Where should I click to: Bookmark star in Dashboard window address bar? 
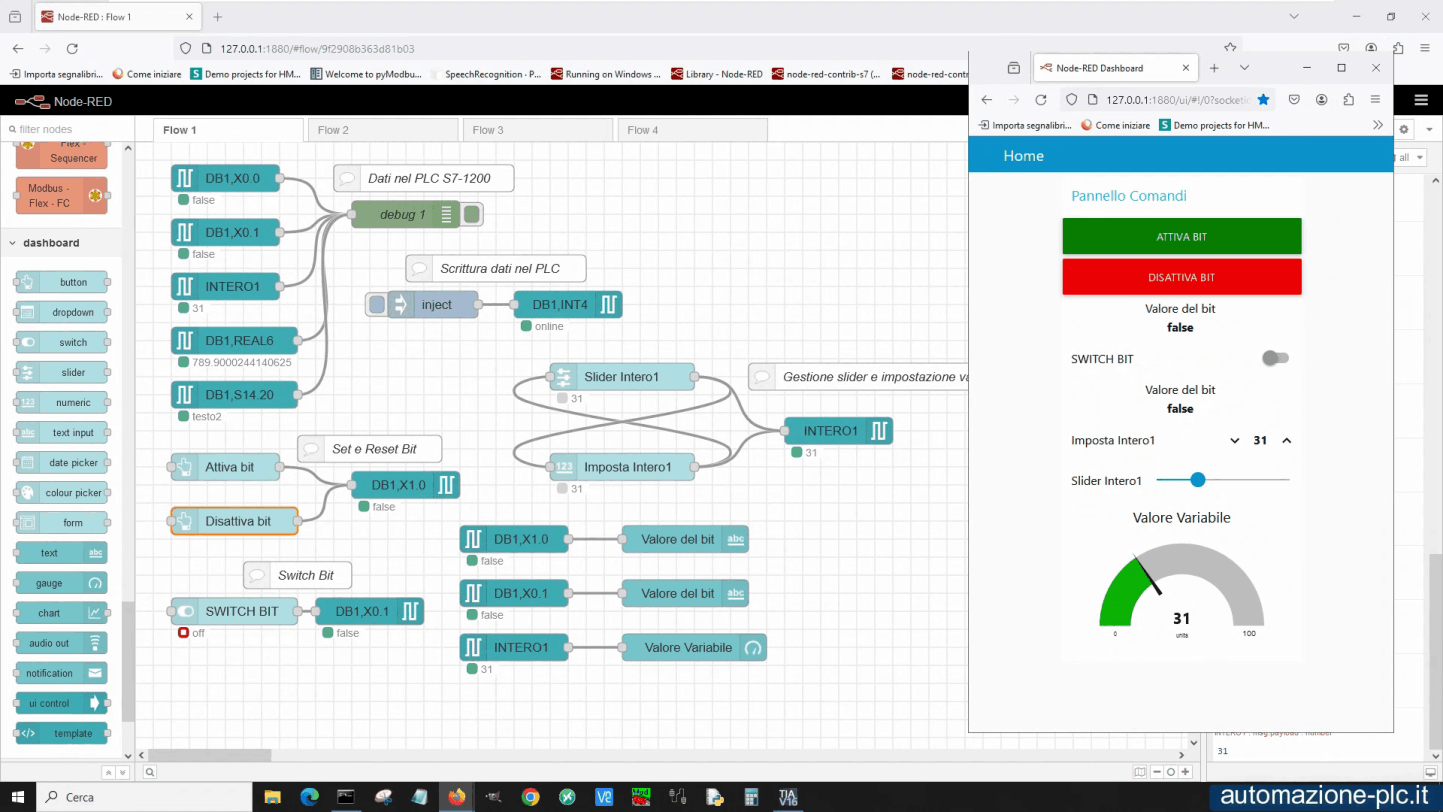click(x=1263, y=99)
